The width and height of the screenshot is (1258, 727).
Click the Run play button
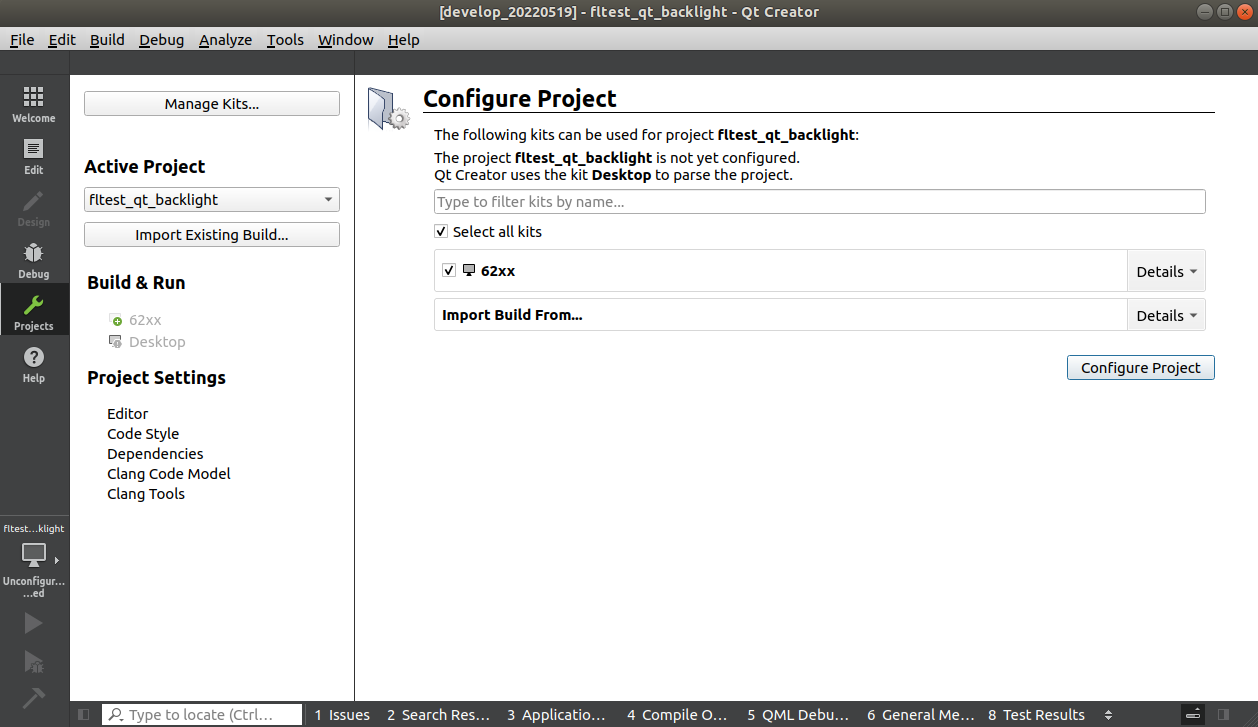33,623
